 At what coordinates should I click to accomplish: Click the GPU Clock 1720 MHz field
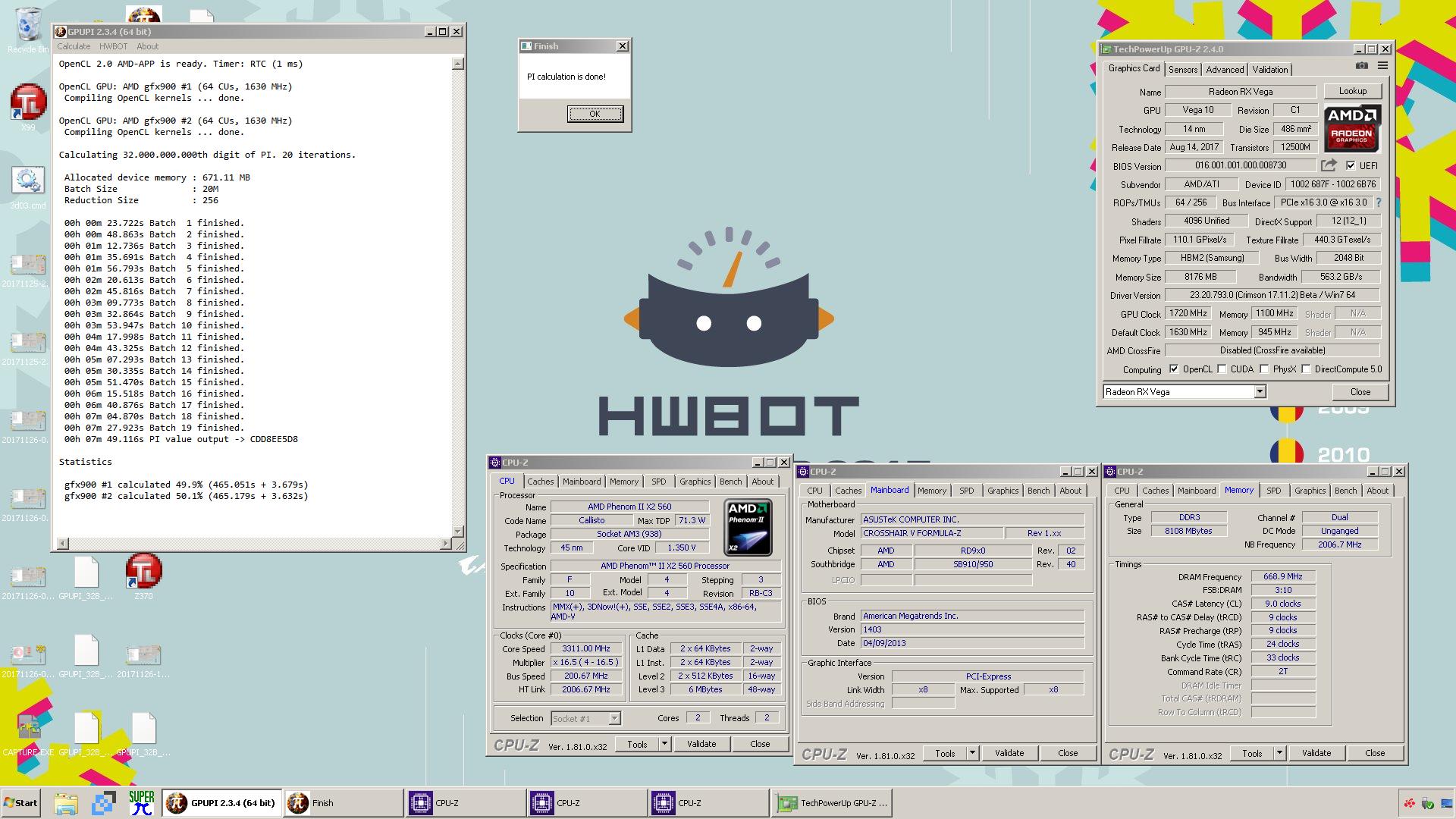click(1188, 313)
